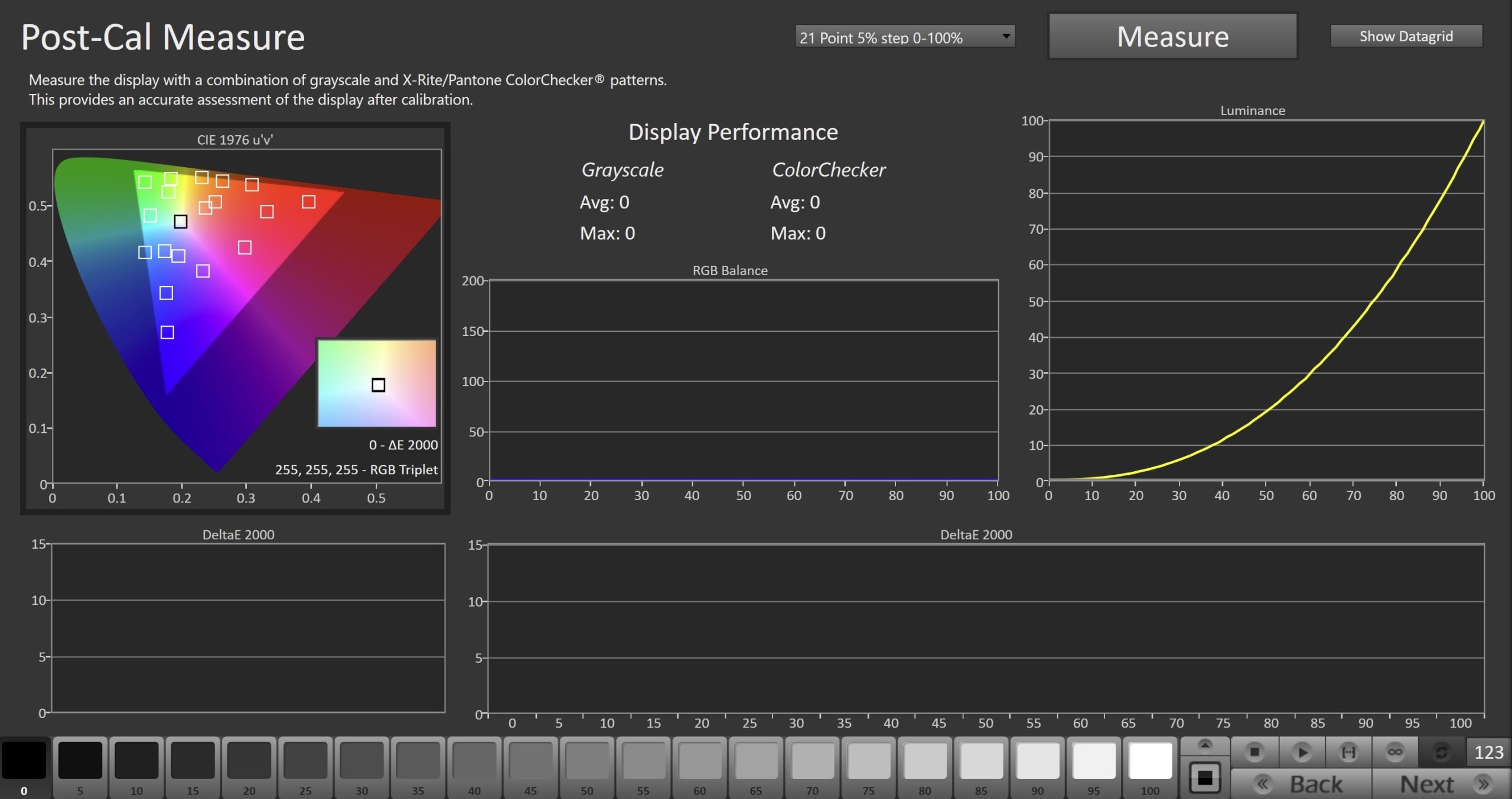
Task: Select the 15% grayscale swatch
Action: pos(193,768)
